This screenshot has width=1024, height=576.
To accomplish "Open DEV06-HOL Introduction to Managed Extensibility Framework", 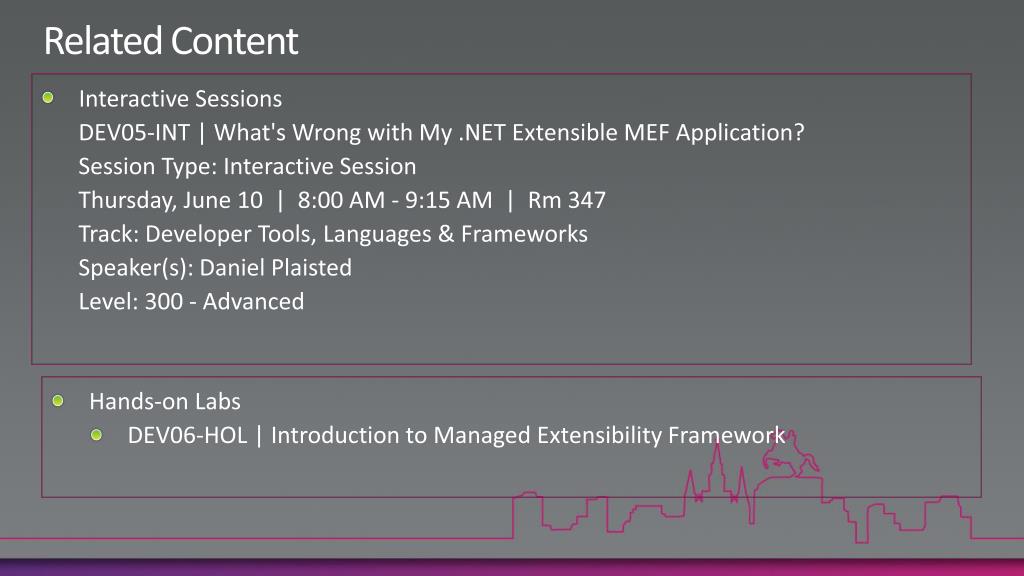I will tap(456, 435).
